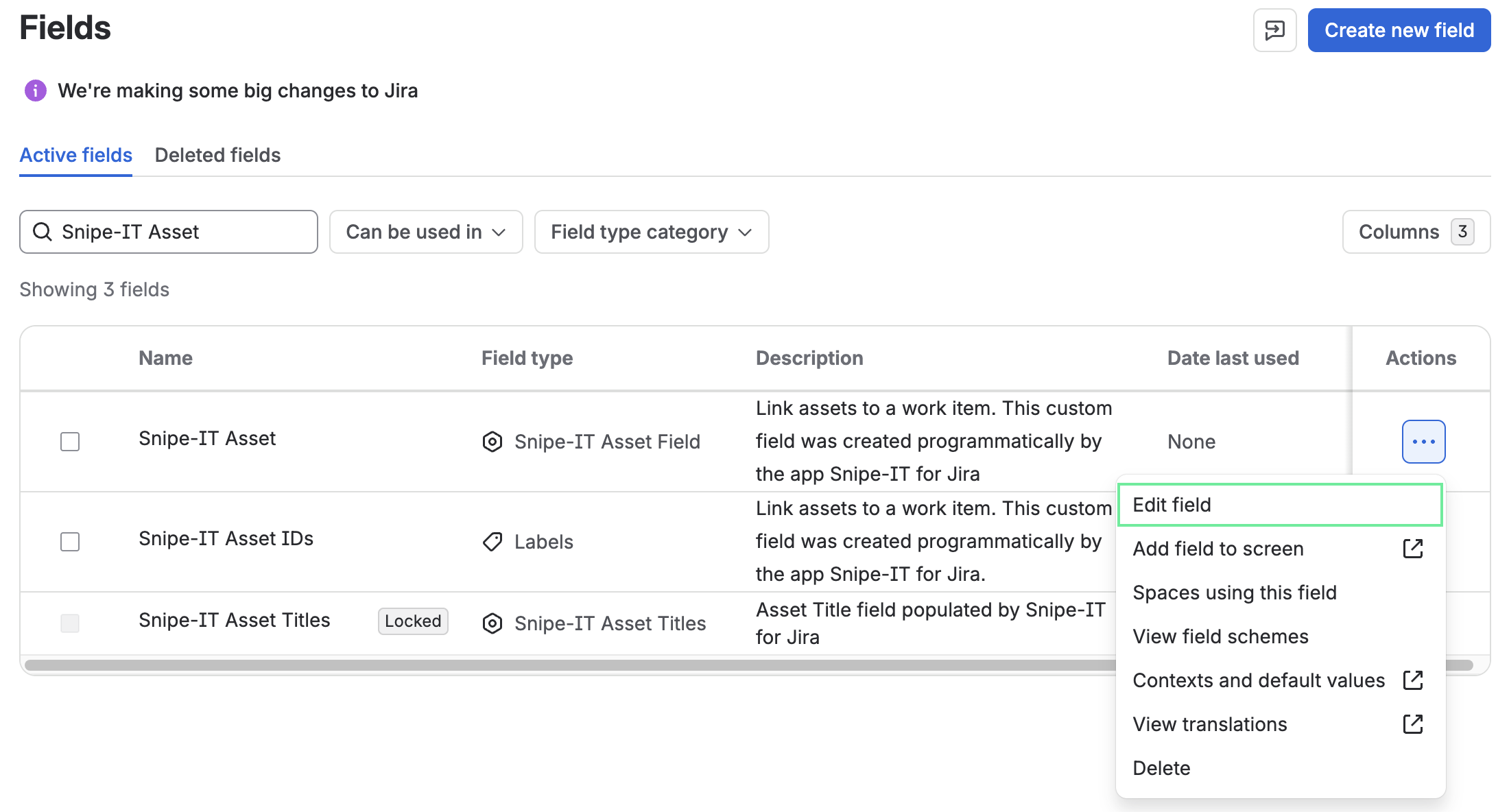Viewport: 1509px width, 812px height.
Task: Select the Active fields tab
Action: tap(75, 155)
